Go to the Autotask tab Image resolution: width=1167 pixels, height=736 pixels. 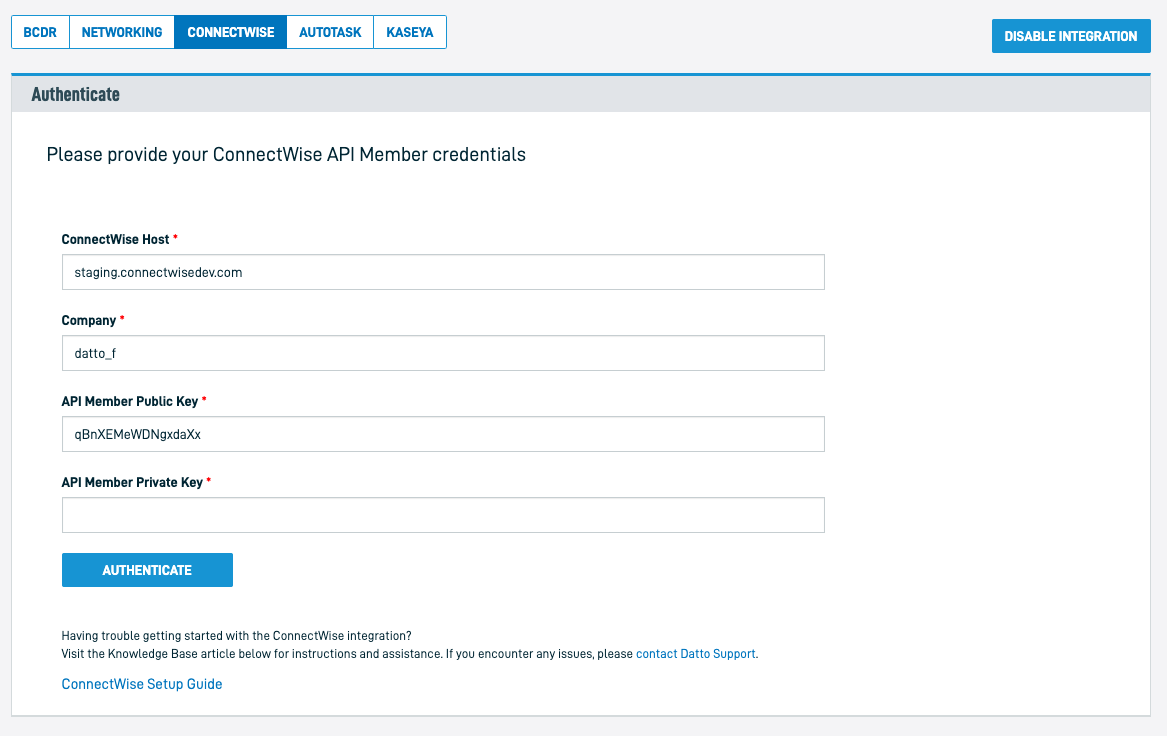pyautogui.click(x=330, y=32)
